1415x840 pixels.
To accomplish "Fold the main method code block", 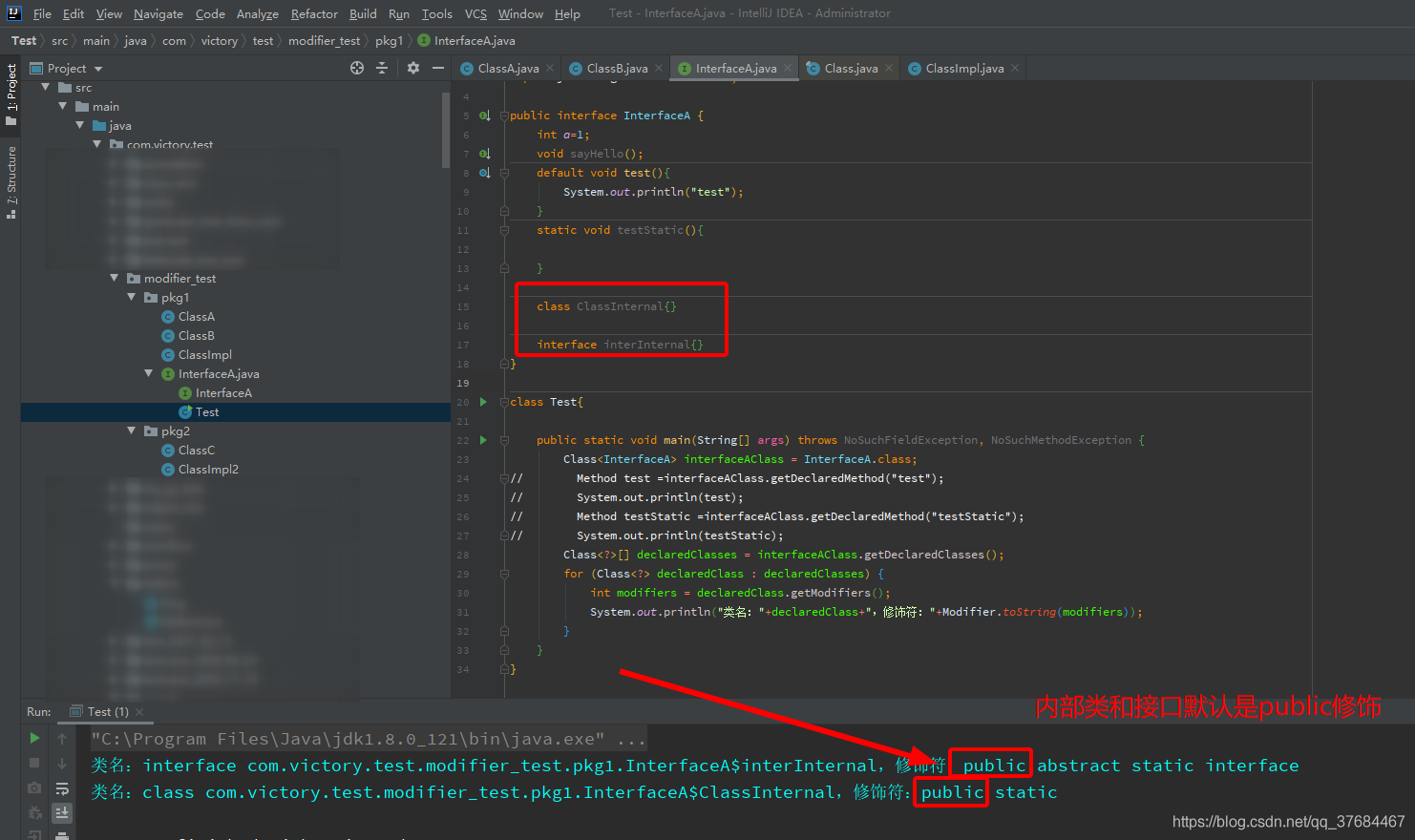I will (x=504, y=440).
